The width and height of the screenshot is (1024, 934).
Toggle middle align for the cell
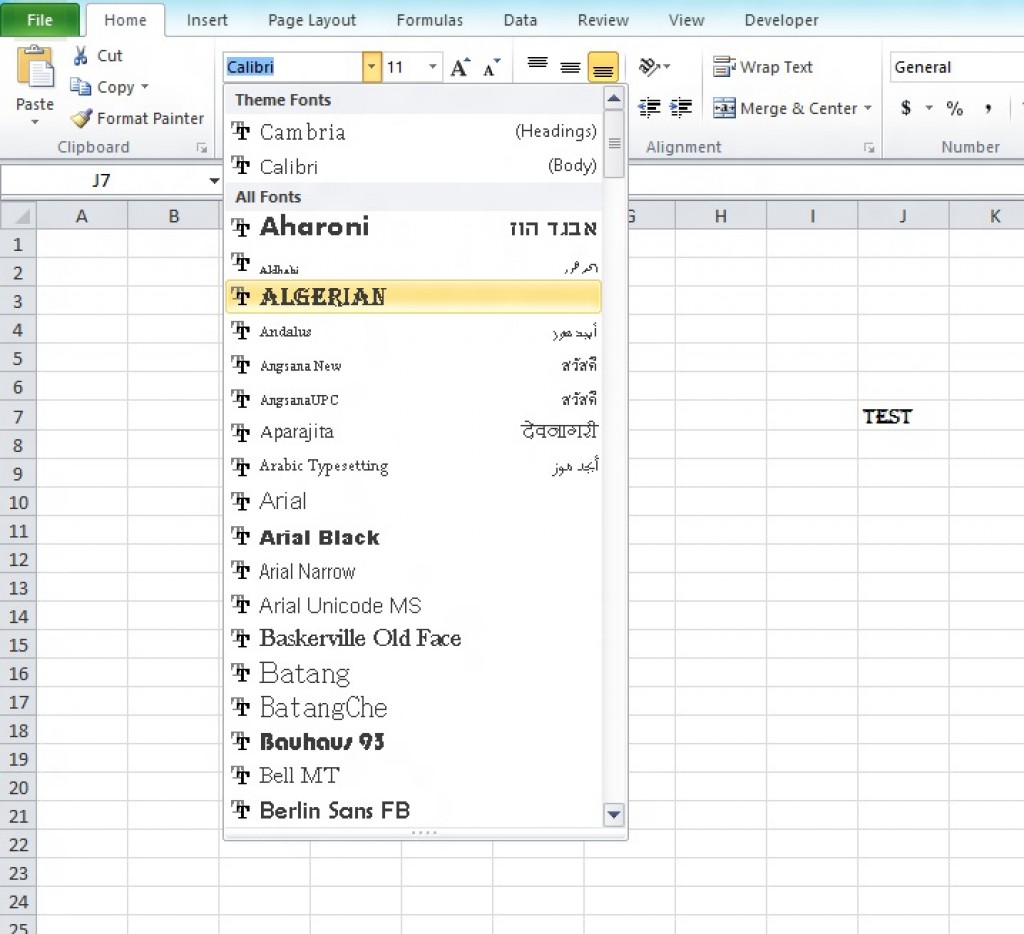coord(570,66)
